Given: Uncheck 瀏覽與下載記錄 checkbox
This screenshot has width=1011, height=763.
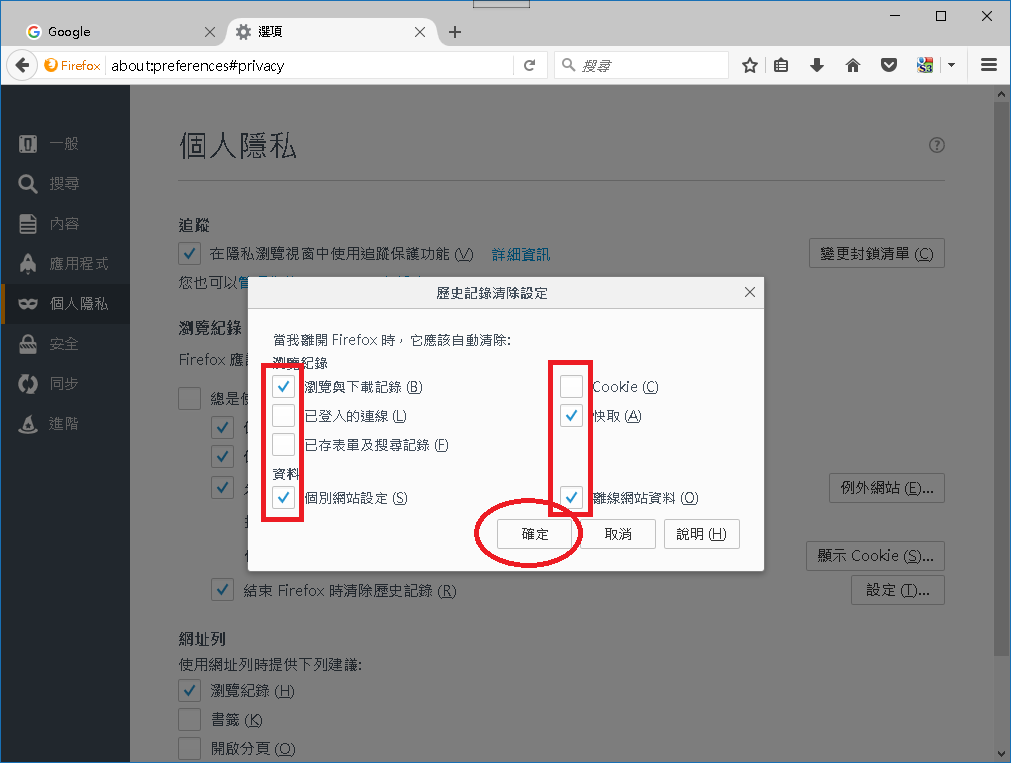Looking at the screenshot, I should tap(284, 387).
